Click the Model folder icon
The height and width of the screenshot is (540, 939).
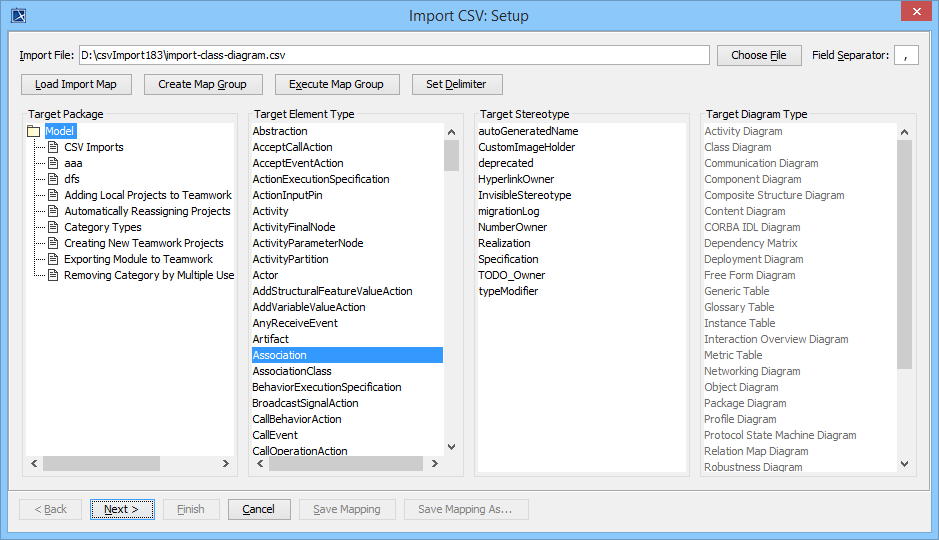coord(34,131)
